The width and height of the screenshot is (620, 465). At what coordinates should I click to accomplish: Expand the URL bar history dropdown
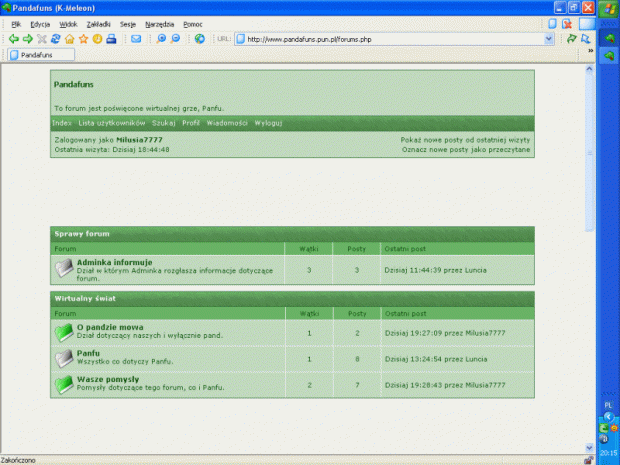point(549,39)
